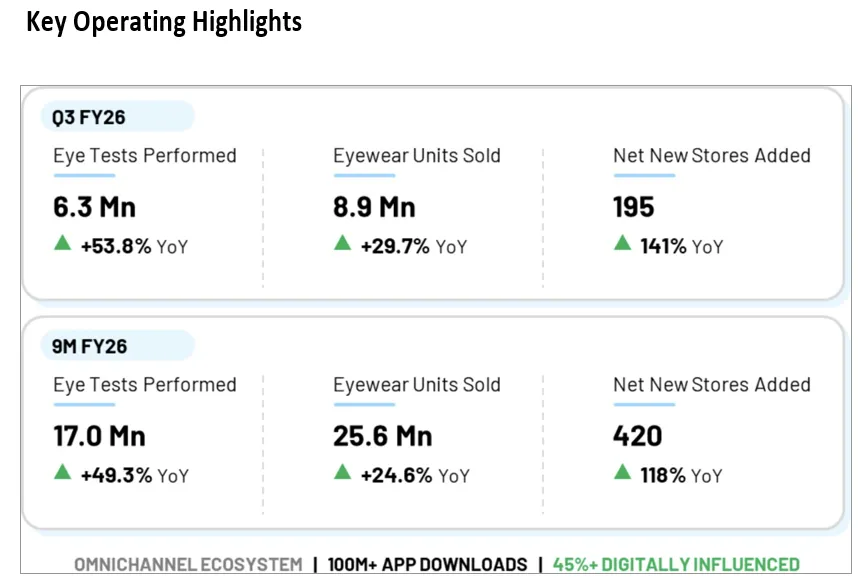Click the green arrow beside +29.7% YoY

point(343,242)
